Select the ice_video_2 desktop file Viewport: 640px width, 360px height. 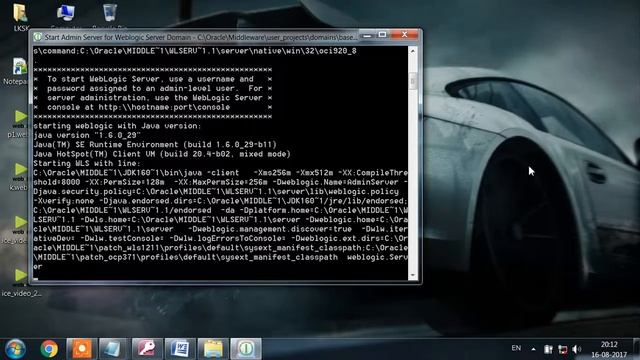(20, 282)
